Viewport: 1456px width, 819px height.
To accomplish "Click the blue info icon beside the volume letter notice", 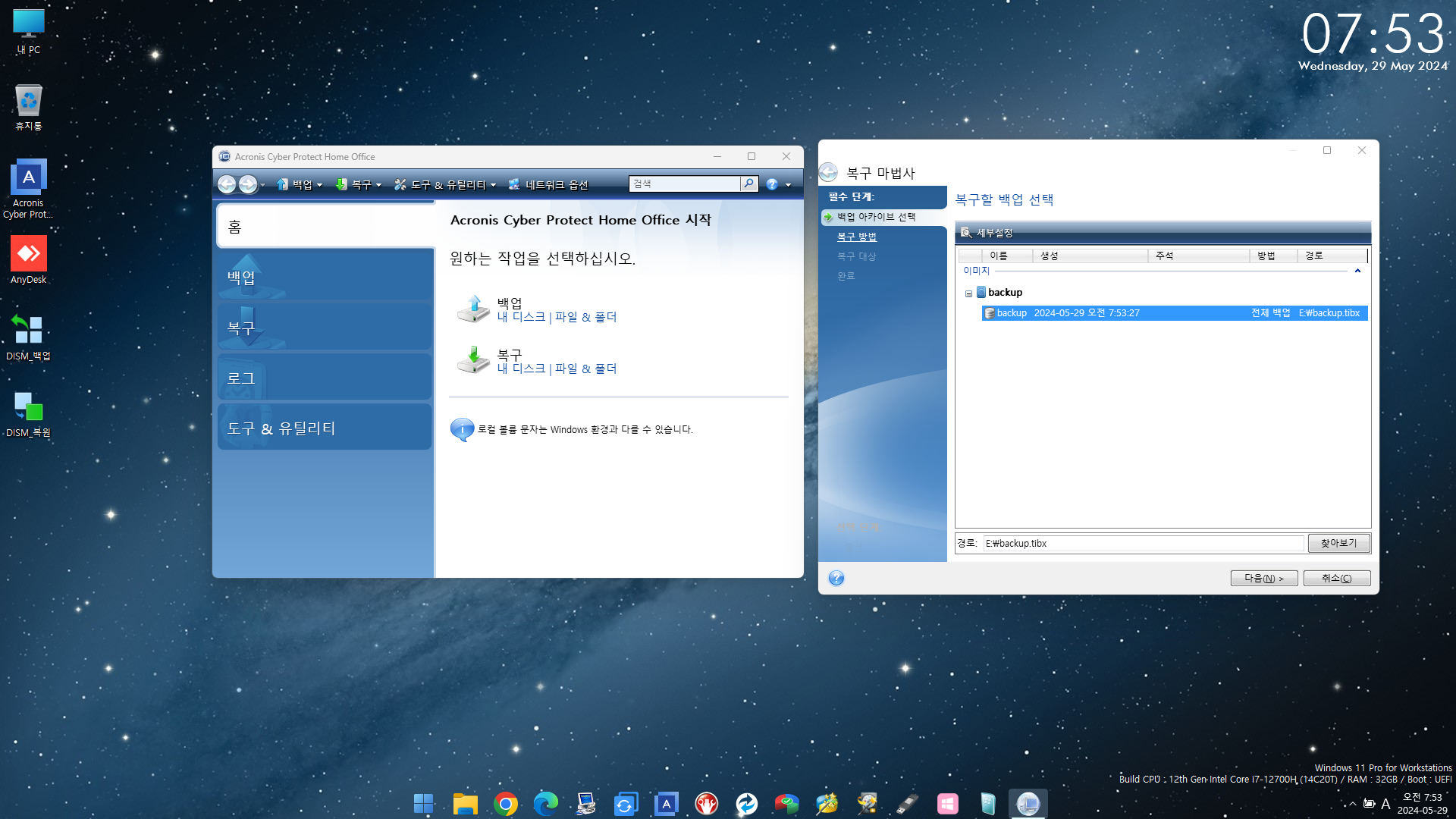I will 462,429.
